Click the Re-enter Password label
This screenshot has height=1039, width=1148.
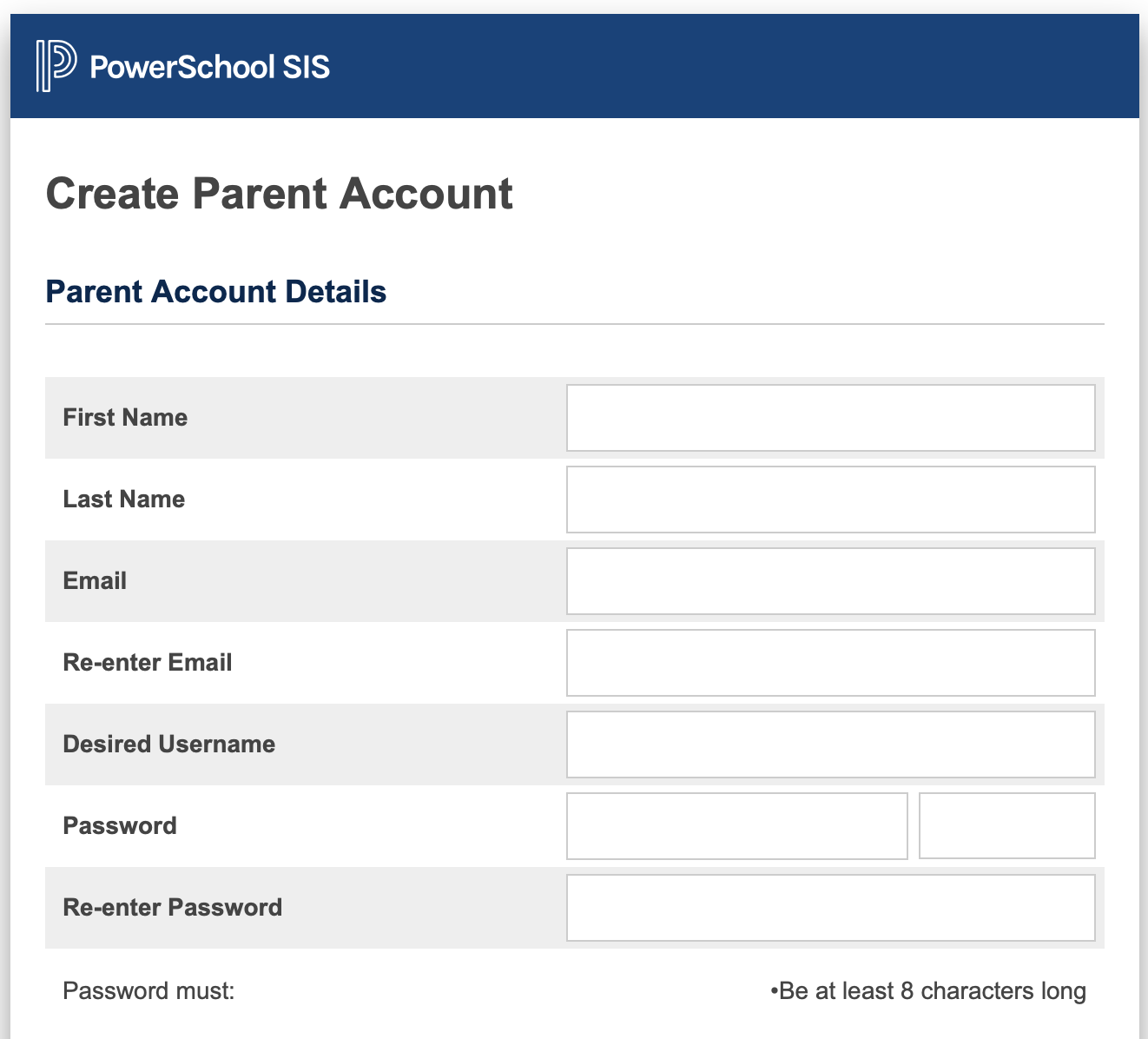(x=173, y=908)
